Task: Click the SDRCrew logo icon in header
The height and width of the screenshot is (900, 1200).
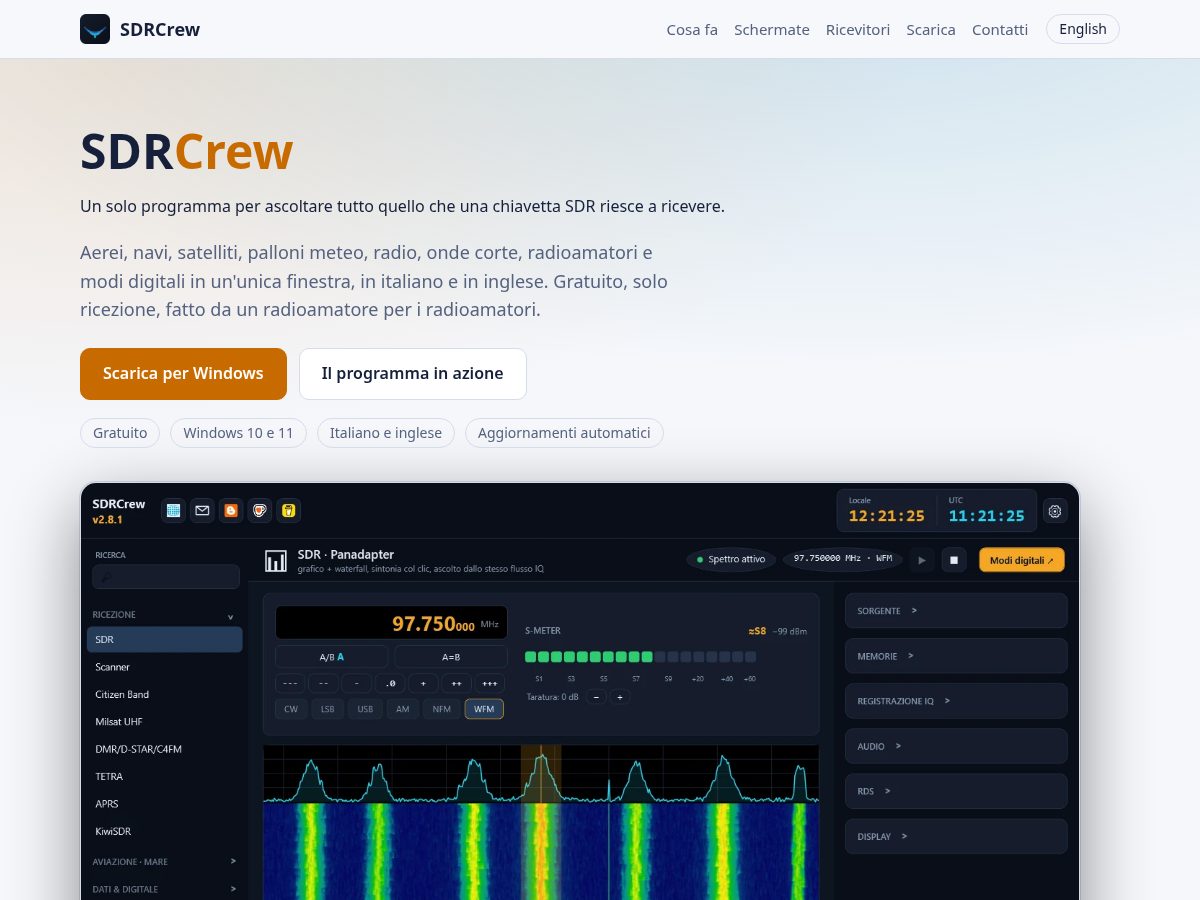Action: click(95, 29)
